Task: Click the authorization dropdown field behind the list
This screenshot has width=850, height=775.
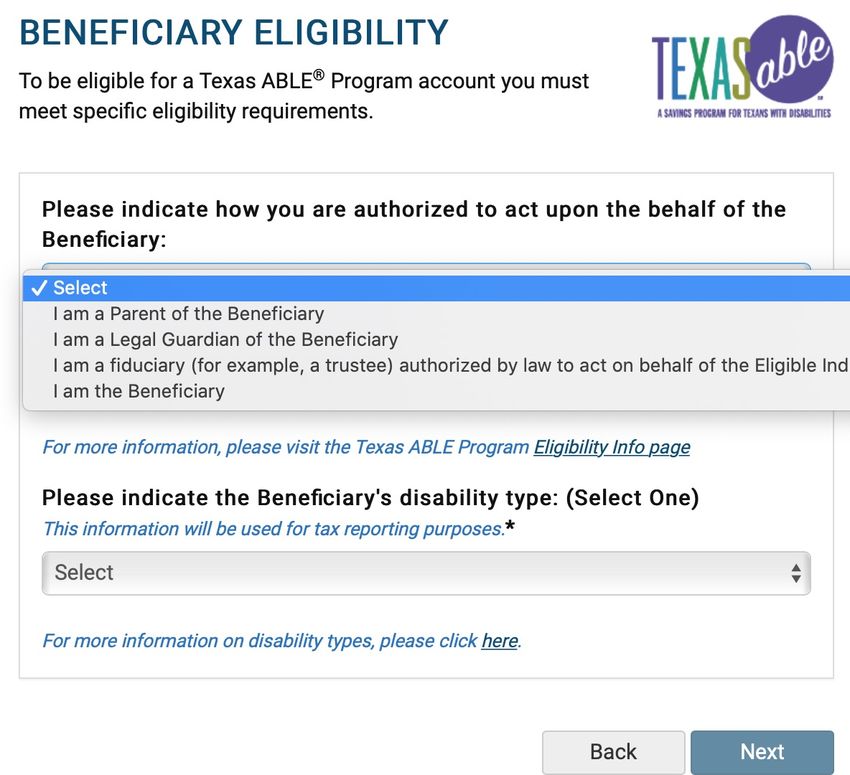Action: point(426,269)
